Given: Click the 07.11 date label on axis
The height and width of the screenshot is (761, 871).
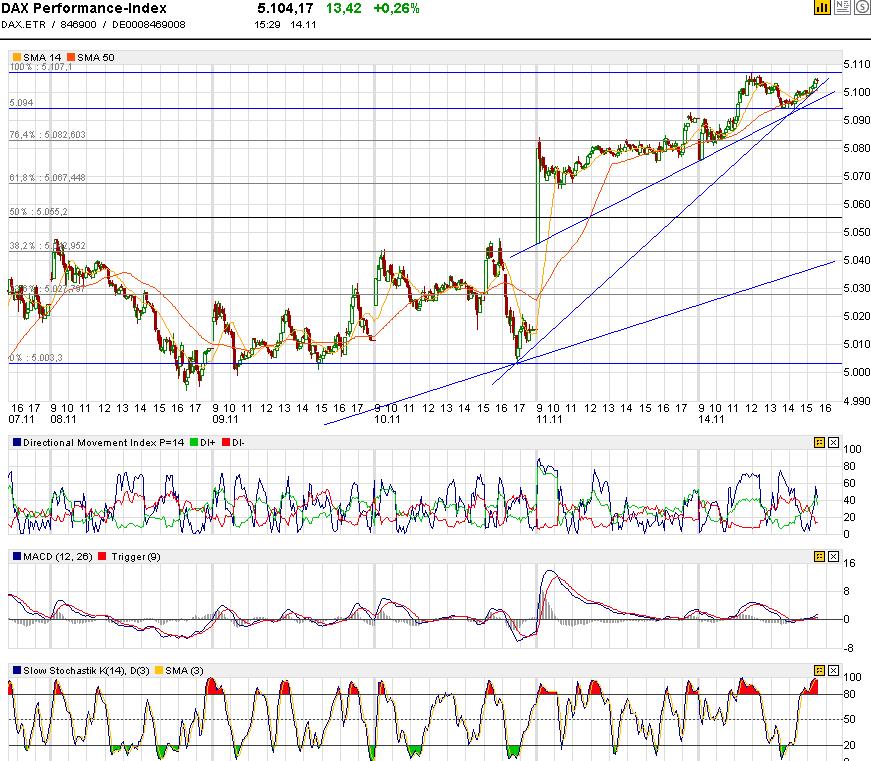Looking at the screenshot, I should pyautogui.click(x=21, y=419).
